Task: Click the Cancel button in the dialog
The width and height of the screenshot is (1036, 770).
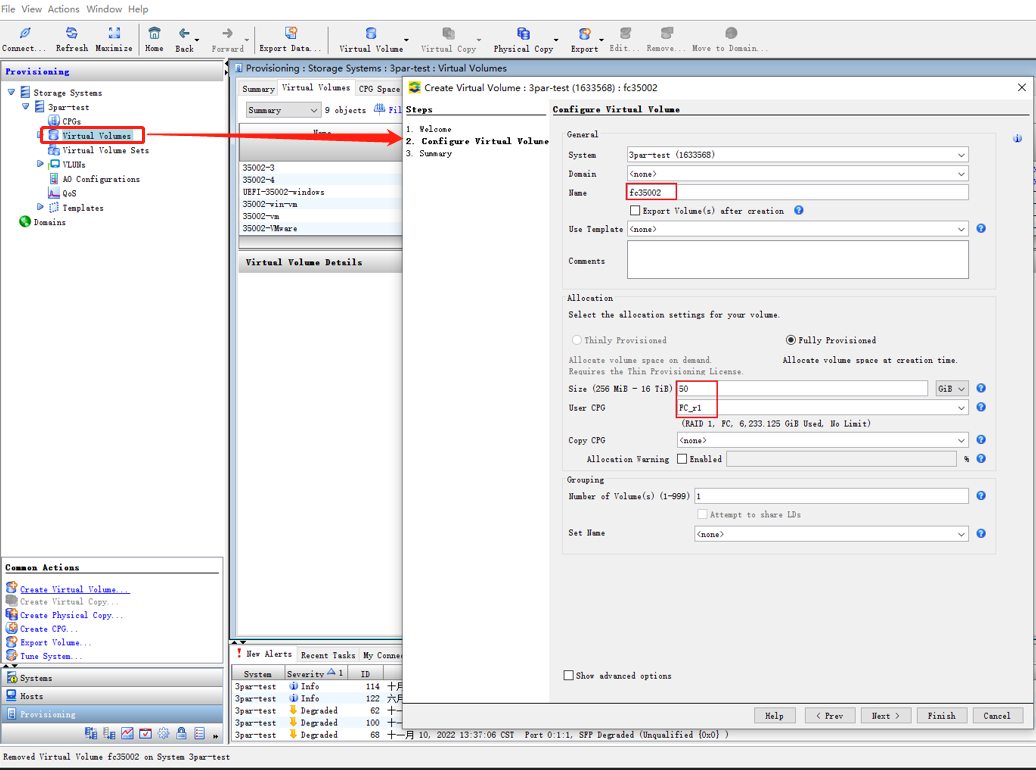Action: 997,716
